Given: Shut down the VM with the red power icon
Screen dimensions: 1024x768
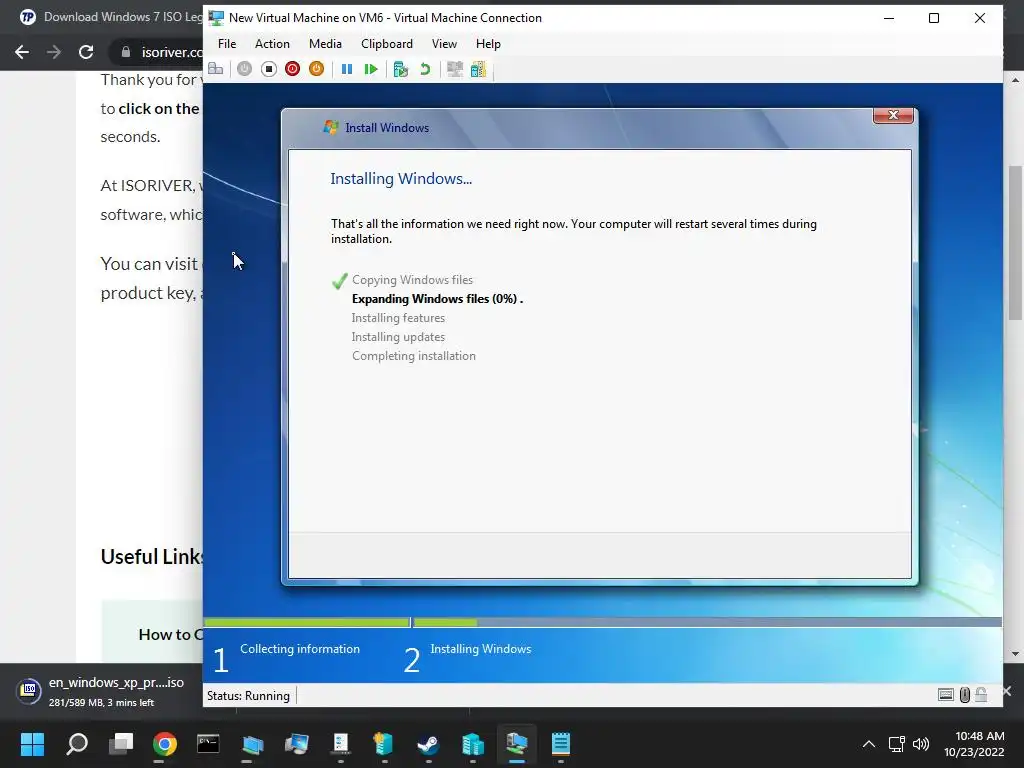Looking at the screenshot, I should click(293, 69).
